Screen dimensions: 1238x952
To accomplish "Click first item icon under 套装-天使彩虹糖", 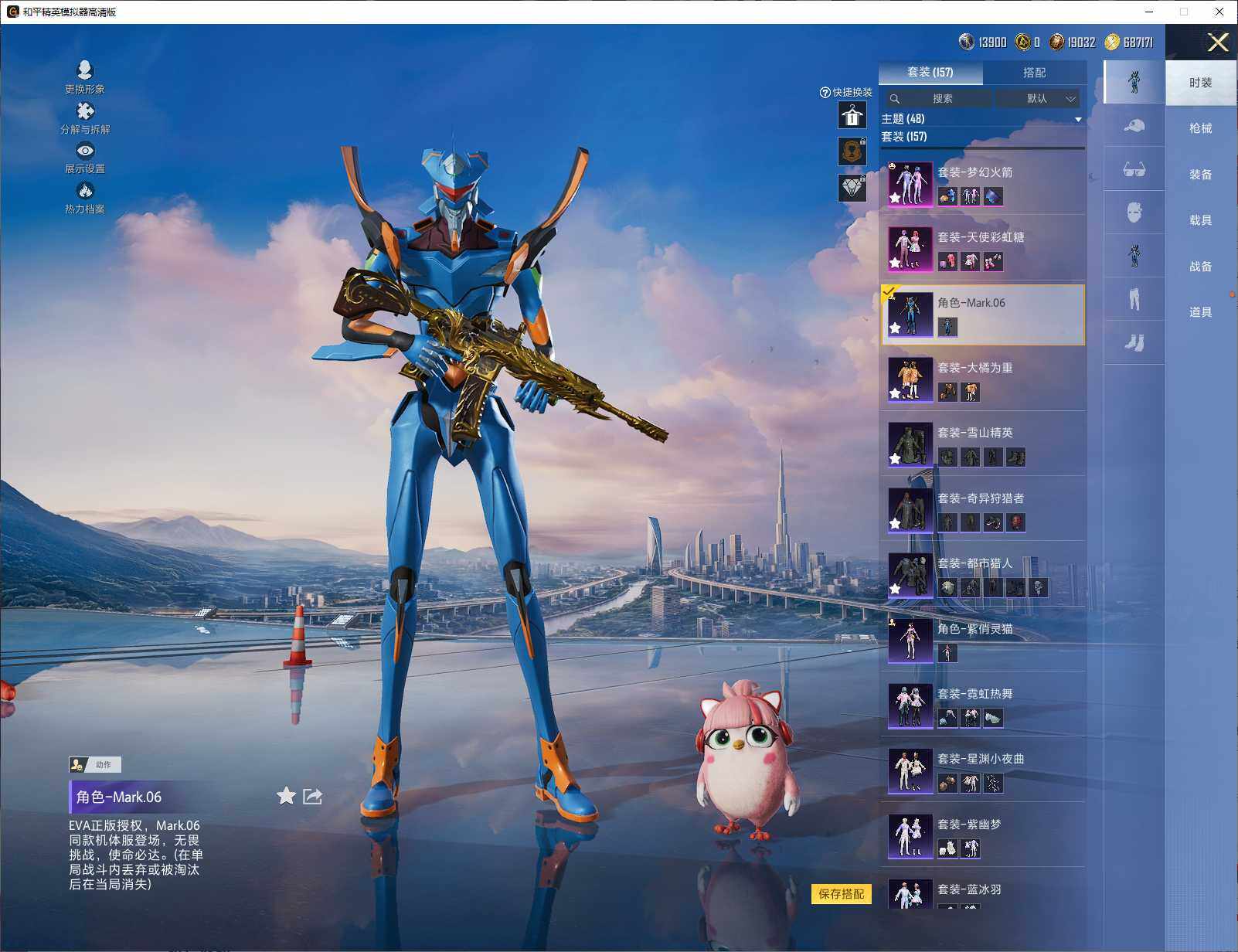I will (x=947, y=262).
